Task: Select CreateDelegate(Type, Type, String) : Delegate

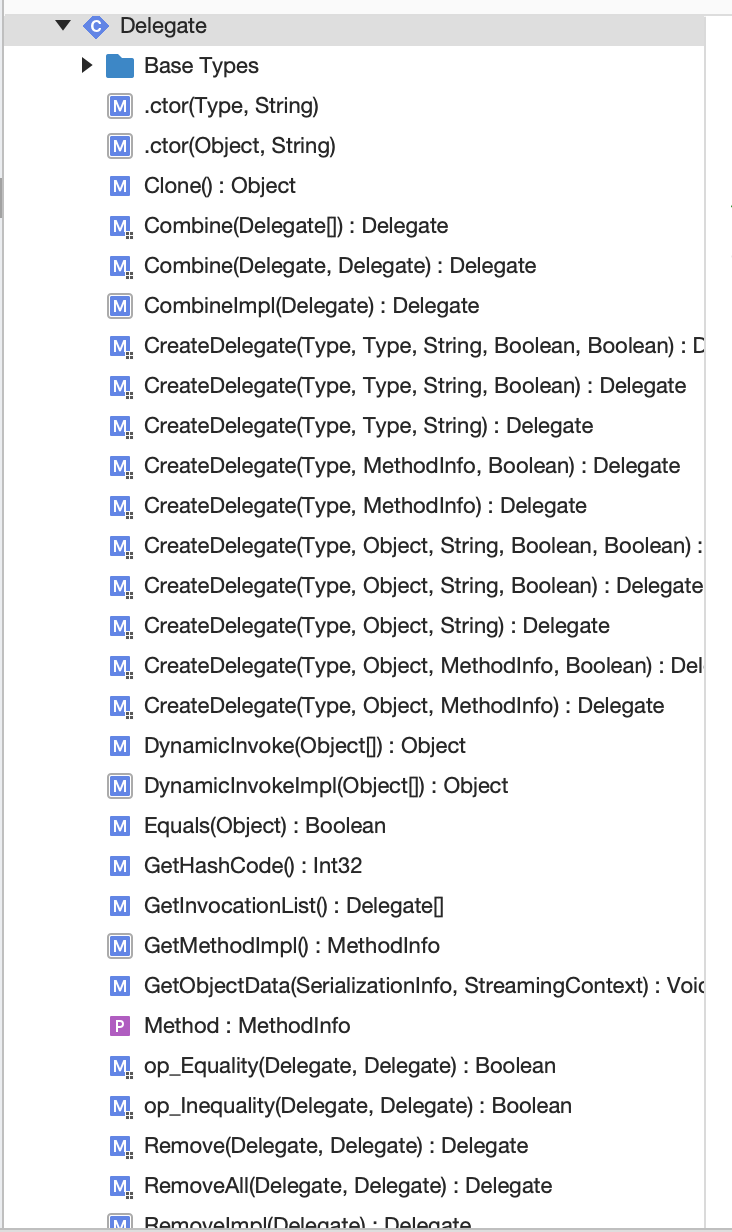Action: (368, 426)
